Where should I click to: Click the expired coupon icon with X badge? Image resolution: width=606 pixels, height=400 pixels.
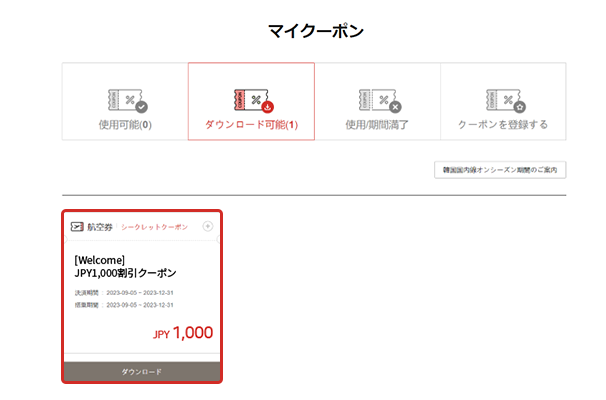(378, 100)
